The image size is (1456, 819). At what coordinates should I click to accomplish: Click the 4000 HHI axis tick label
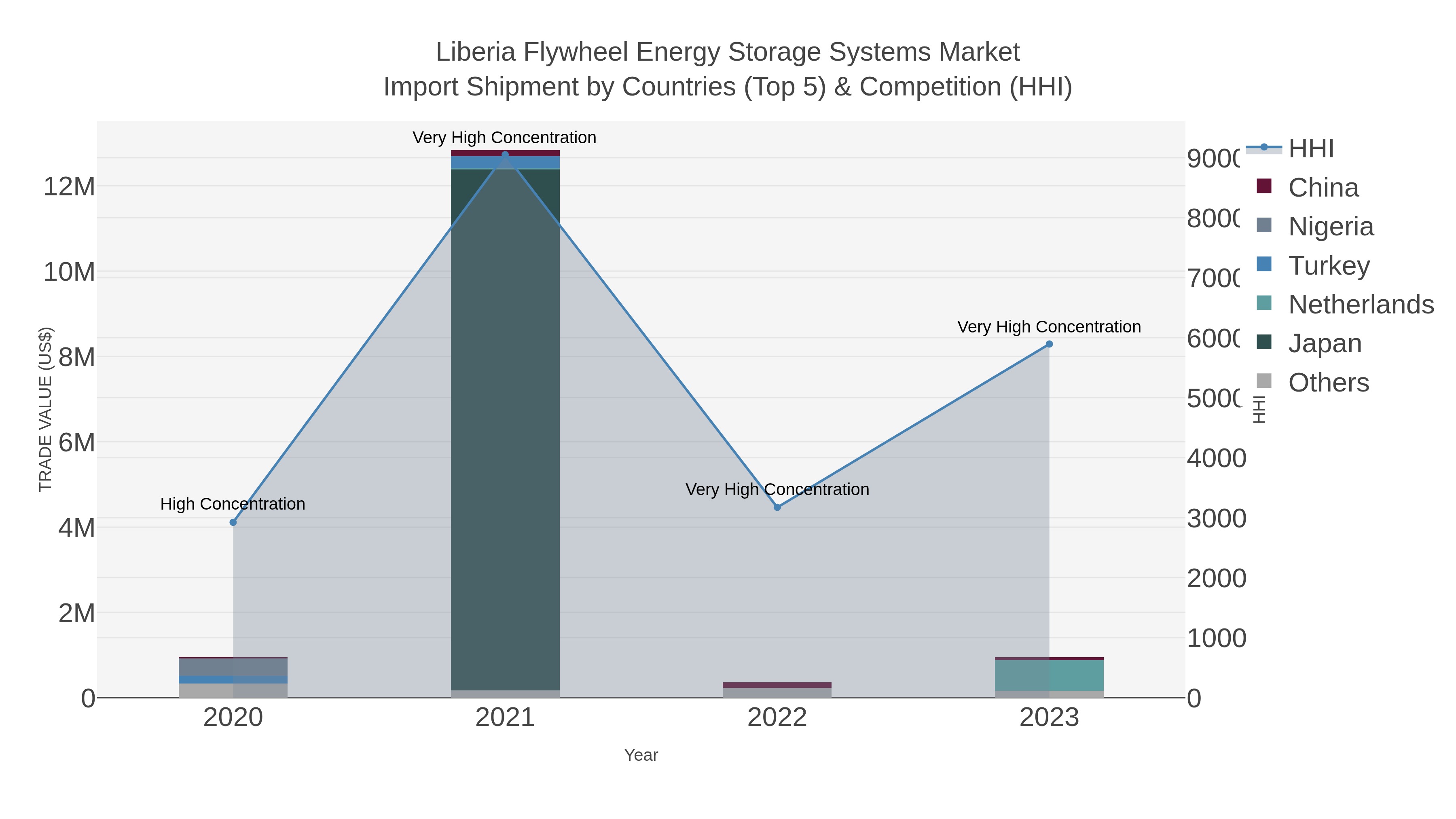pyautogui.click(x=1216, y=458)
